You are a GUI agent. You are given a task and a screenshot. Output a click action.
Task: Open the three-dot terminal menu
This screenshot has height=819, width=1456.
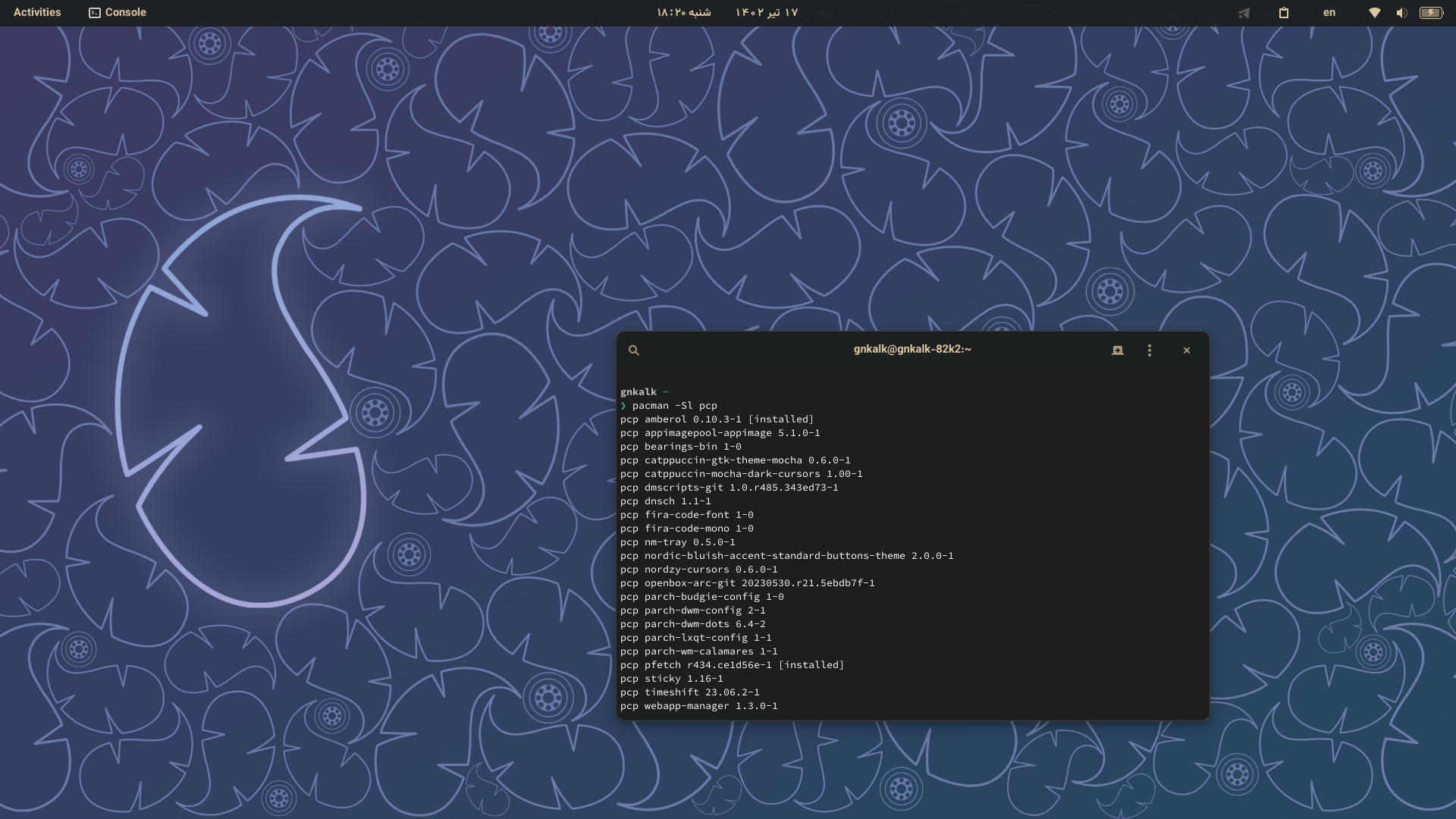point(1150,350)
